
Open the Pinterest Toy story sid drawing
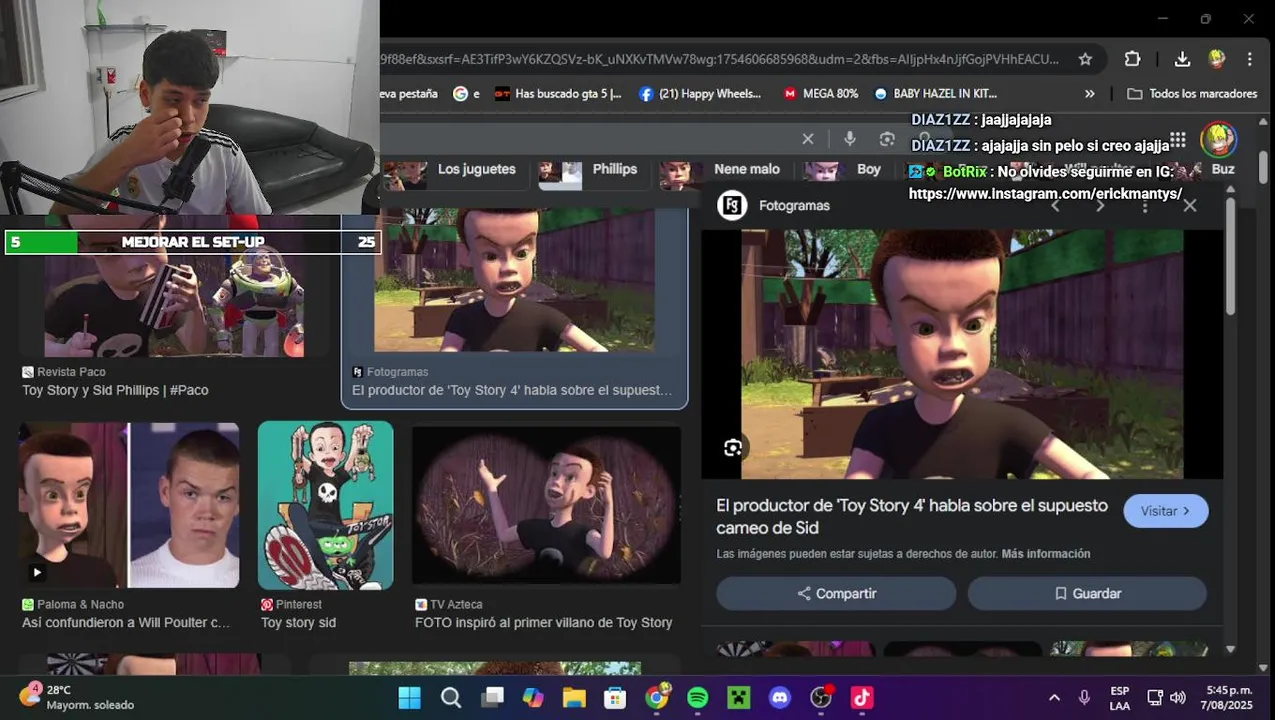pos(325,505)
